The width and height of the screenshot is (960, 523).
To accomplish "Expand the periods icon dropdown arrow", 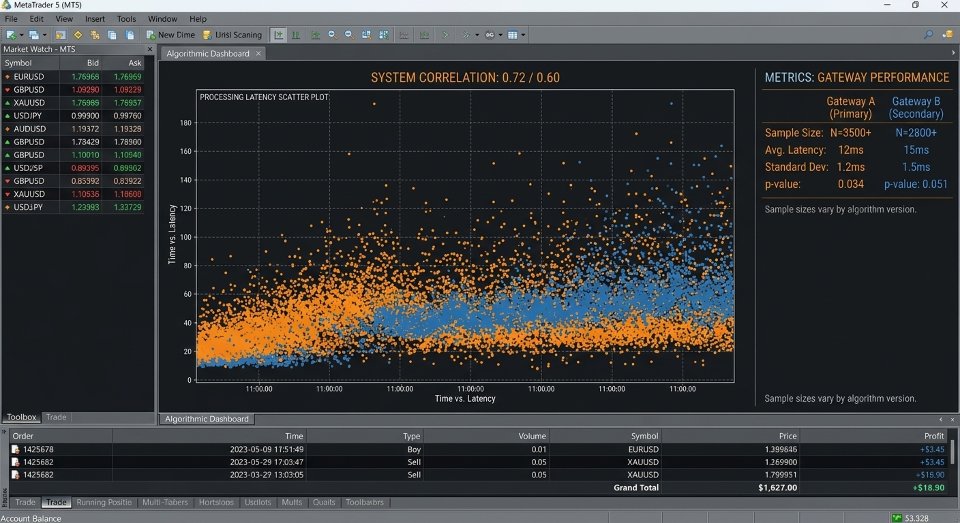I will [500, 35].
